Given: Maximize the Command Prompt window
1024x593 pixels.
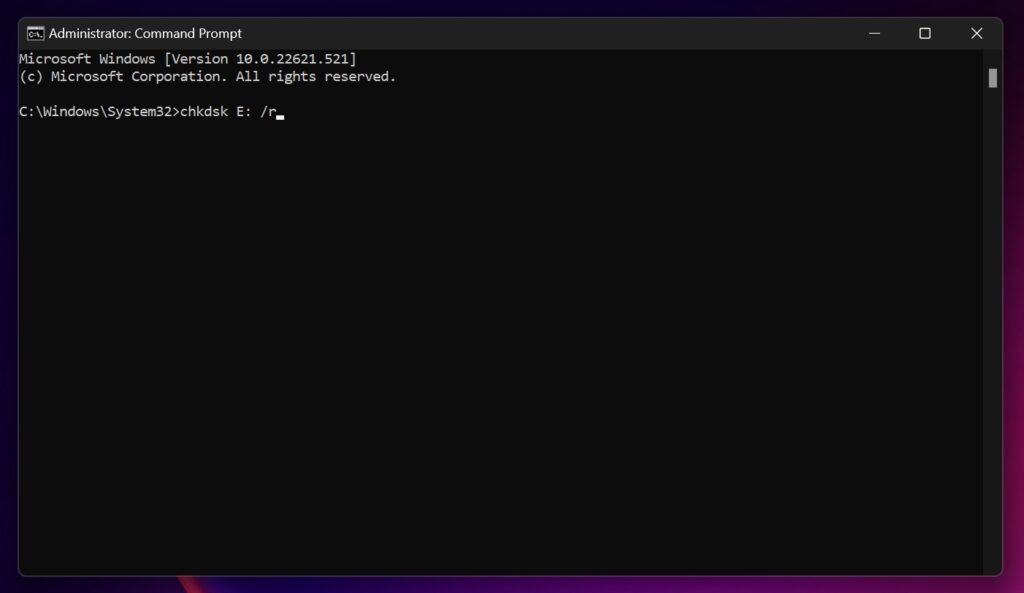Looking at the screenshot, I should [925, 33].
